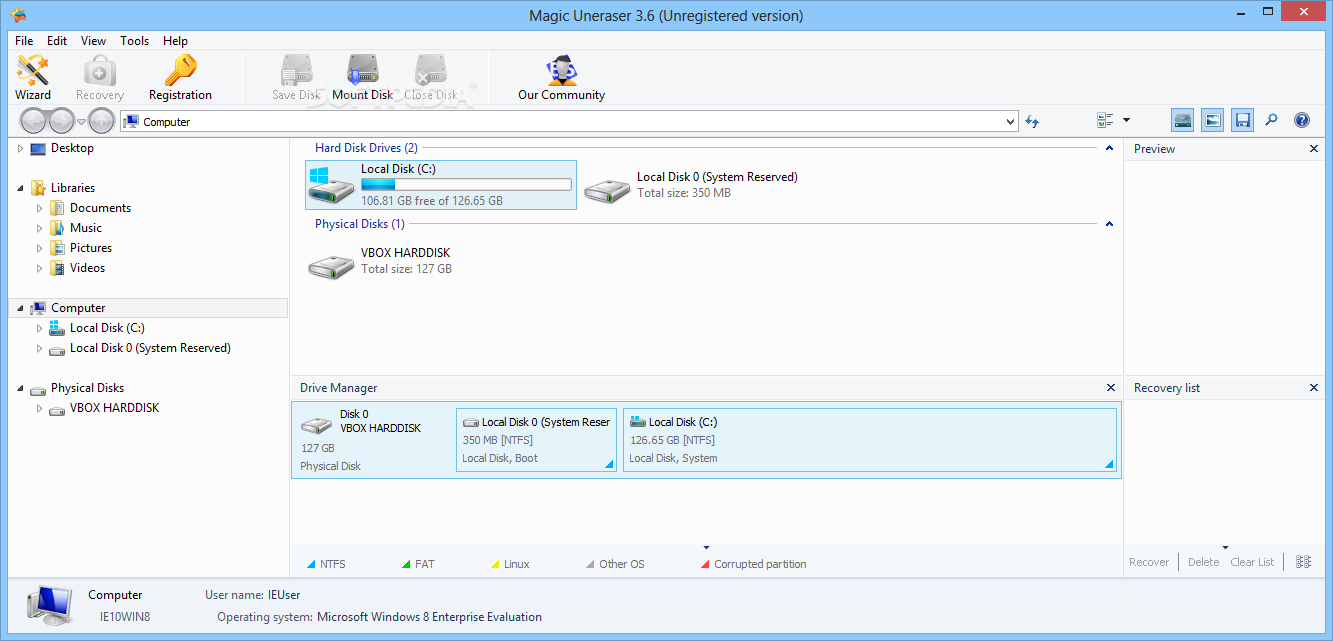
Task: Click the Local Disk (C:) usage bar
Action: [466, 184]
